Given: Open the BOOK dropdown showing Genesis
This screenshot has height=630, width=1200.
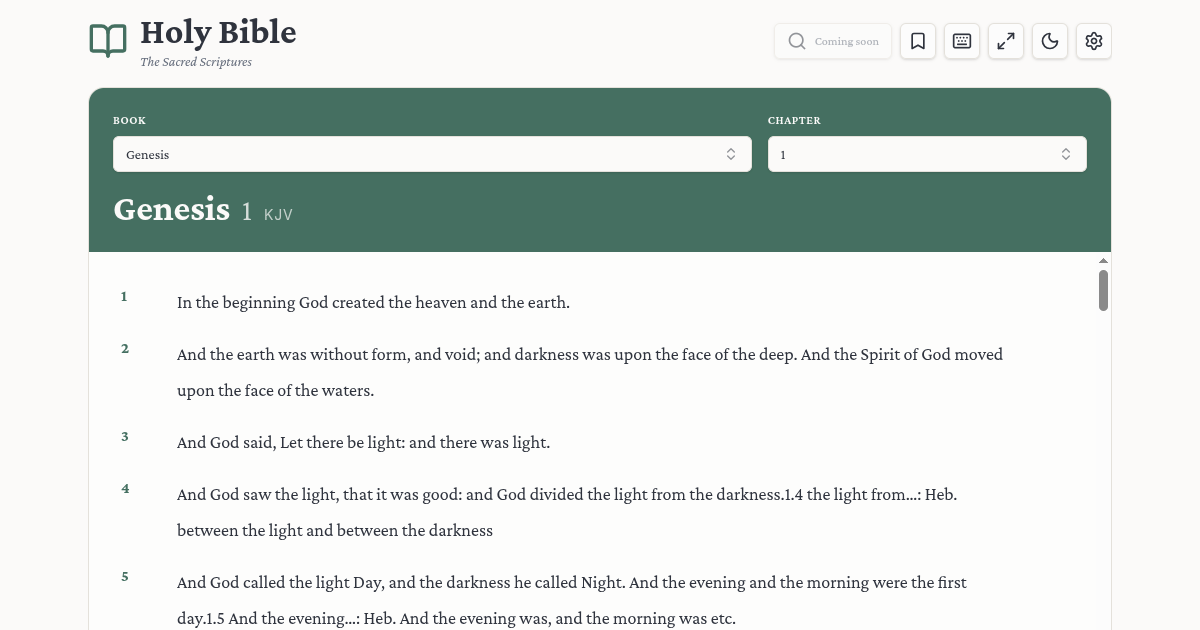Looking at the screenshot, I should point(432,154).
